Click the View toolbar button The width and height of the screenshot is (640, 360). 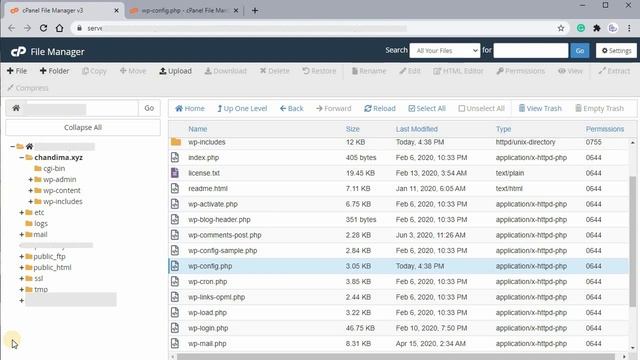click(x=570, y=71)
